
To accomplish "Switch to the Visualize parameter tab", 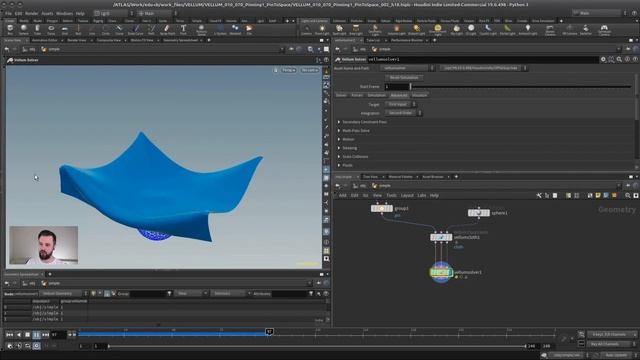I will click(x=419, y=95).
